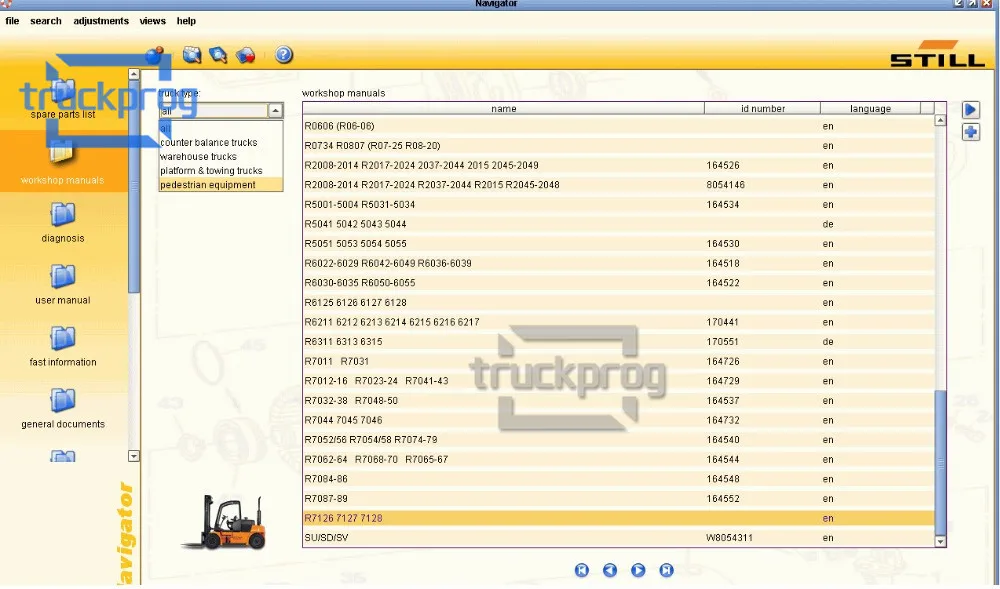
Task: Select 'pedestrian equipment' option
Action: (221, 185)
